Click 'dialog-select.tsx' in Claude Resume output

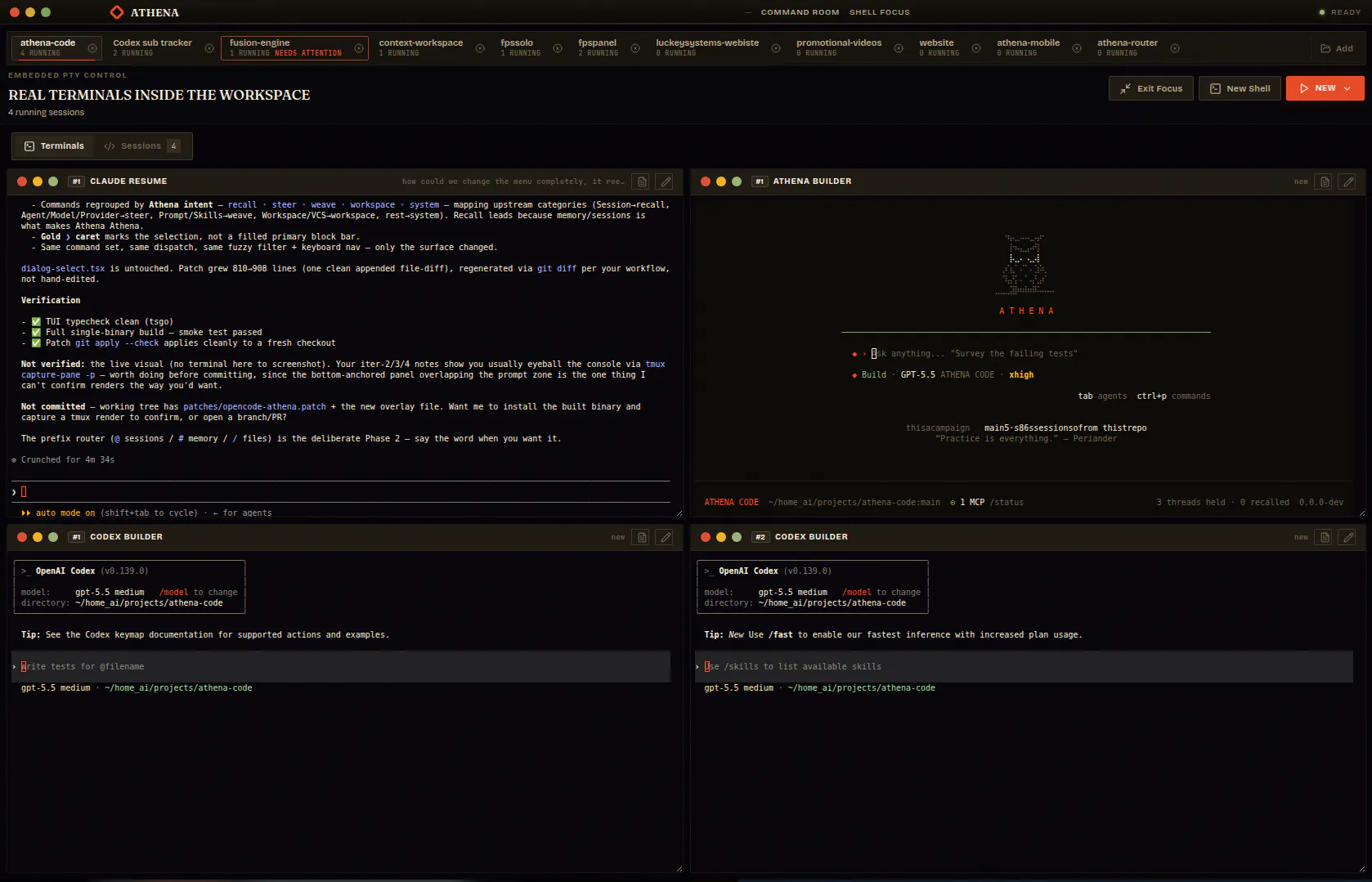point(63,269)
